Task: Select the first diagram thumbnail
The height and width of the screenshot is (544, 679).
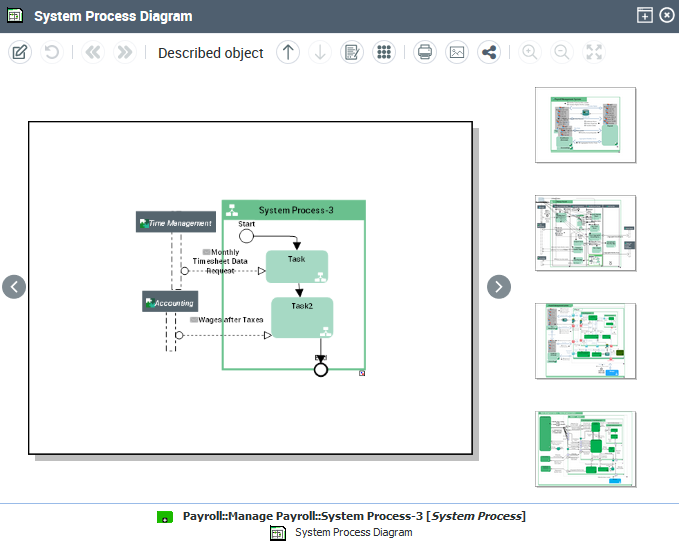Action: coord(585,125)
